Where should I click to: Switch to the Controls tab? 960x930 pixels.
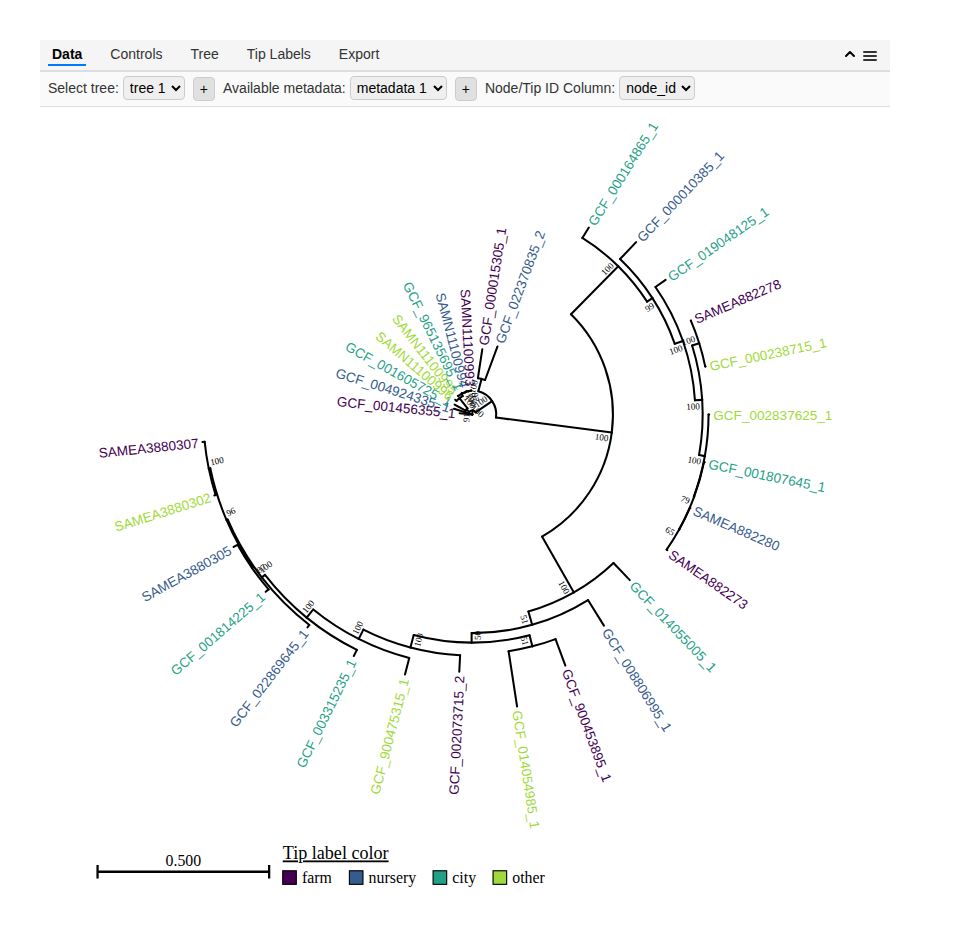[x=136, y=54]
